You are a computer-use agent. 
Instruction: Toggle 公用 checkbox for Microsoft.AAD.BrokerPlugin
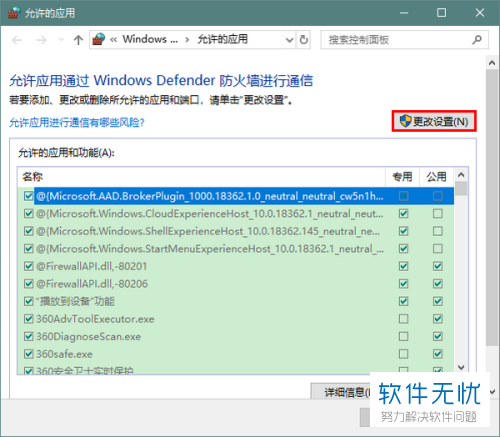click(x=438, y=196)
